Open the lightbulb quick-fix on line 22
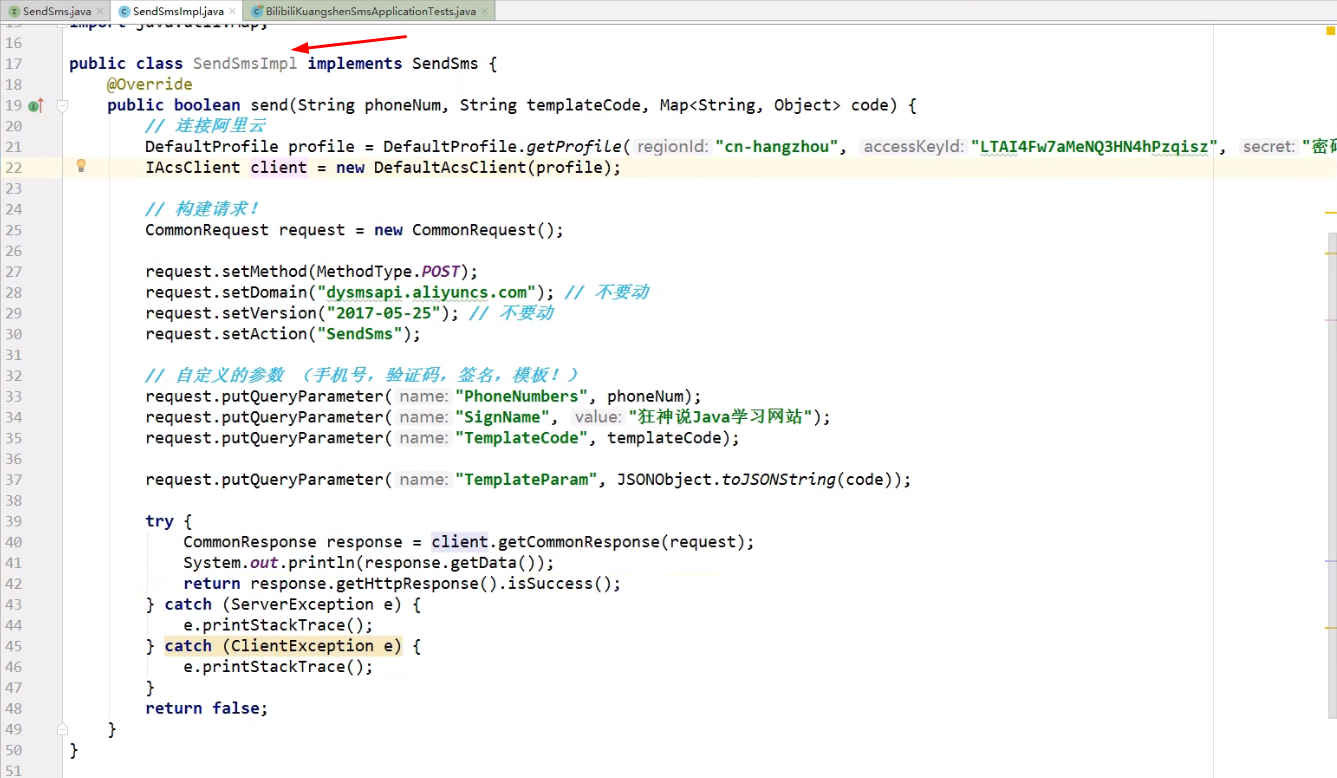The width and height of the screenshot is (1337, 778). 82,166
